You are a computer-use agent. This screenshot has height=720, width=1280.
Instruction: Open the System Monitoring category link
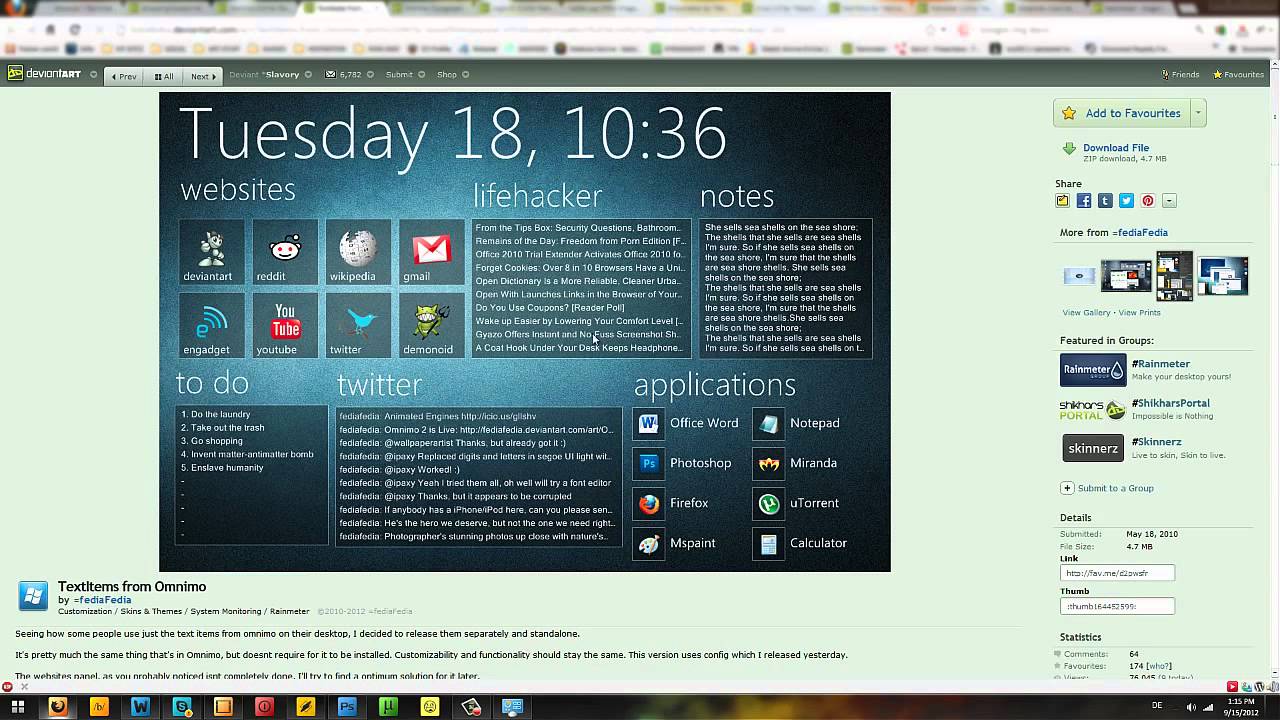pyautogui.click(x=226, y=611)
